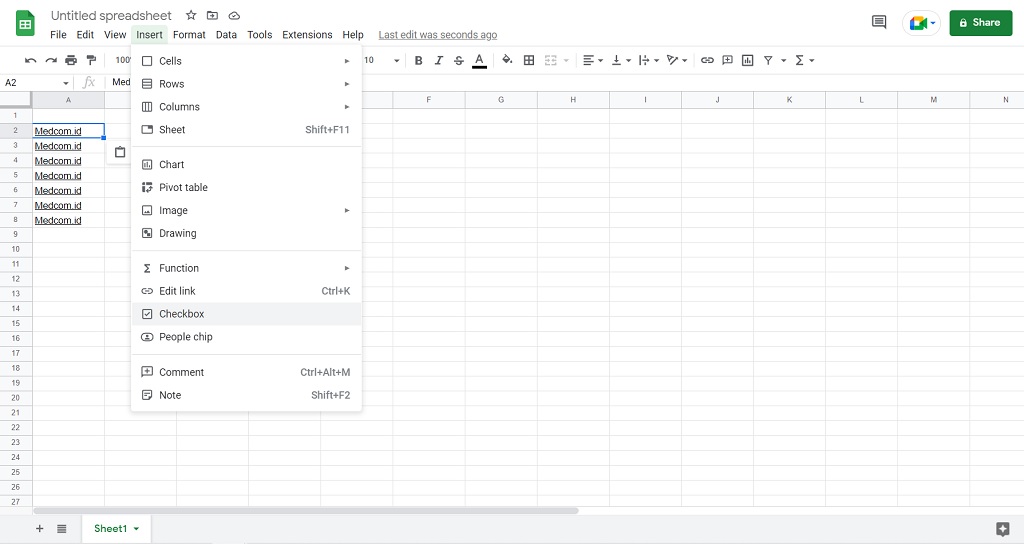Screen dimensions: 1024x544
Task: Open the Extensions menu
Action: pyautogui.click(x=307, y=35)
